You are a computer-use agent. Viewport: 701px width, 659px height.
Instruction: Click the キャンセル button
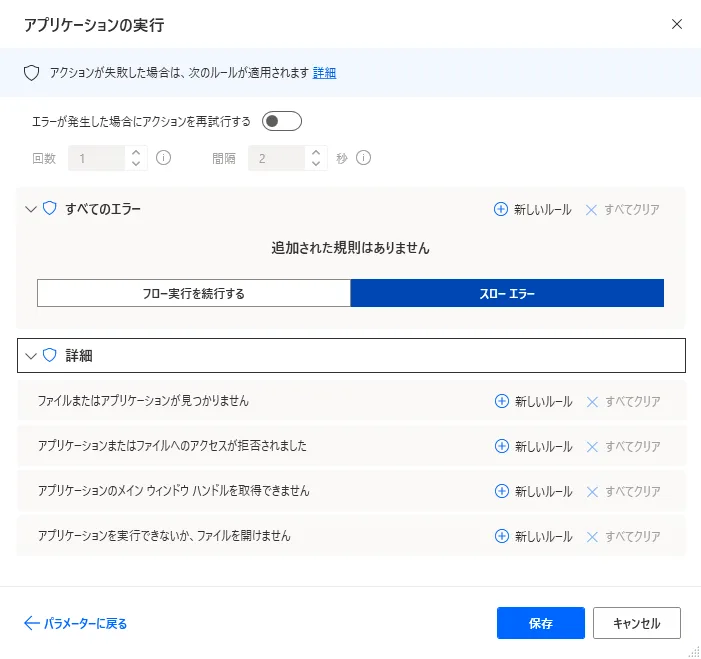[x=636, y=623]
